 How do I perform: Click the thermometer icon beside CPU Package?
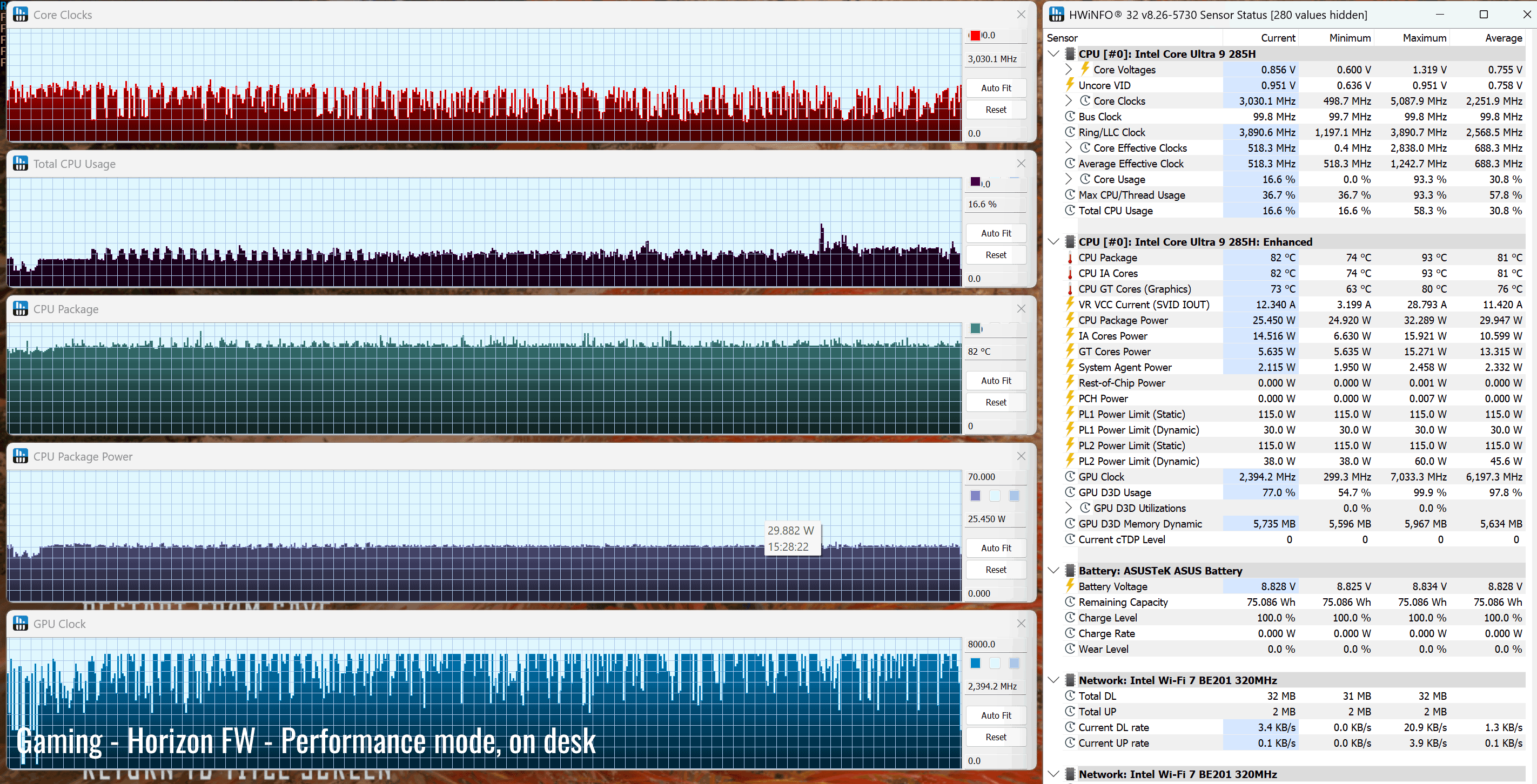point(1070,258)
